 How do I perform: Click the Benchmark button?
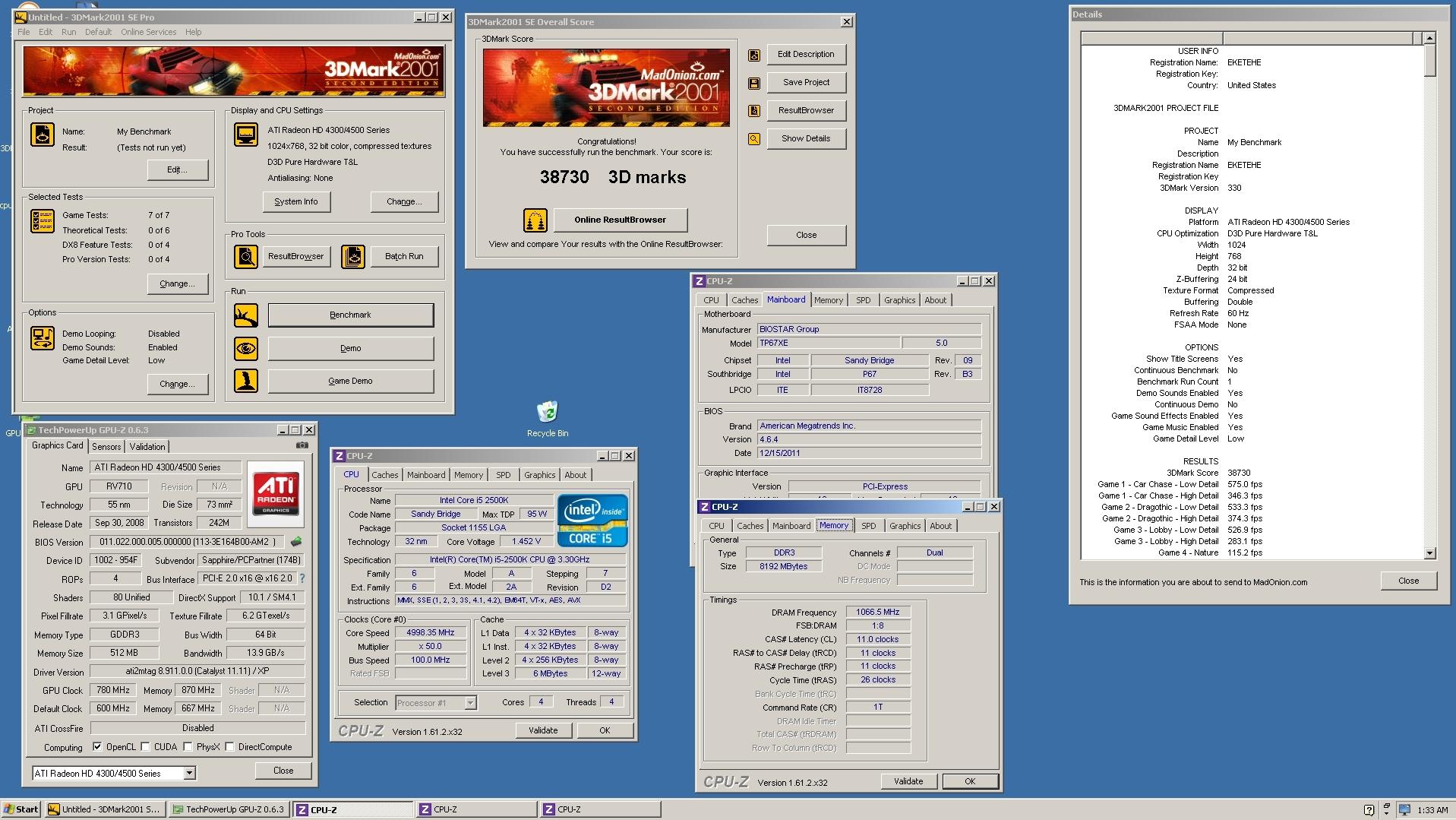[350, 315]
